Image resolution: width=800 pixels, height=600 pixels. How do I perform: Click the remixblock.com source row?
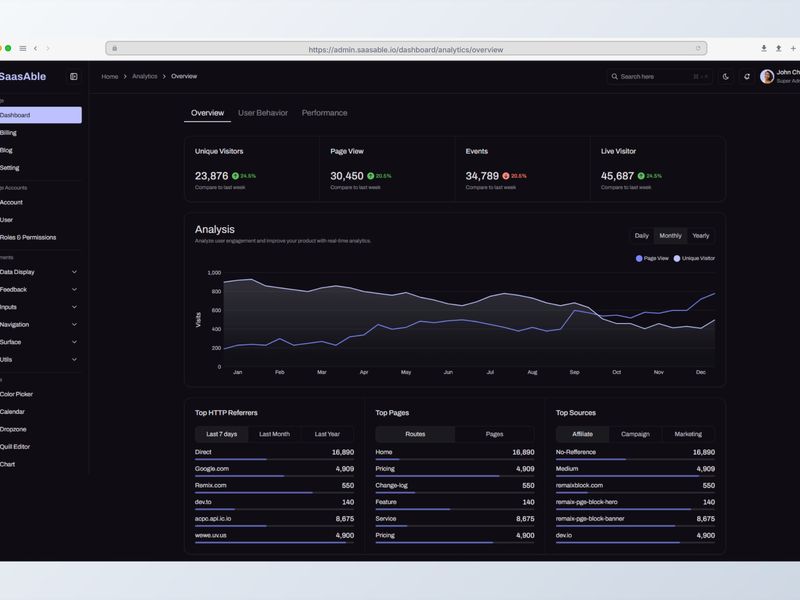[x=635, y=488]
